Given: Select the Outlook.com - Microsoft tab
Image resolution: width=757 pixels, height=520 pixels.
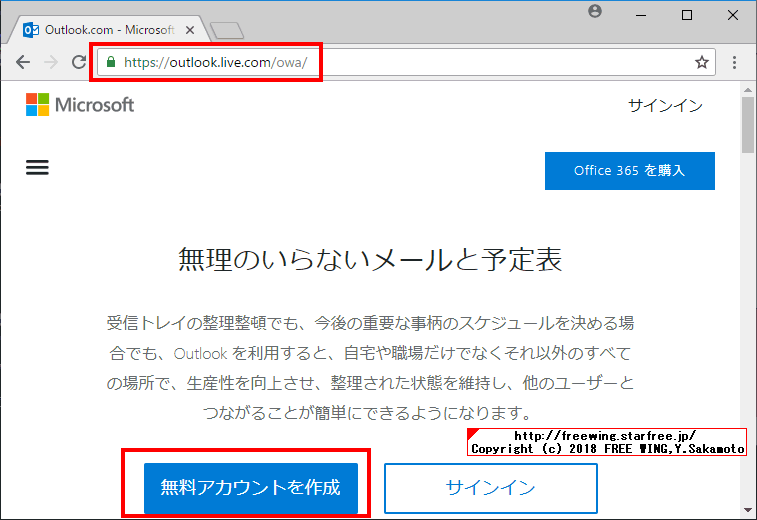Looking at the screenshot, I should (x=109, y=30).
